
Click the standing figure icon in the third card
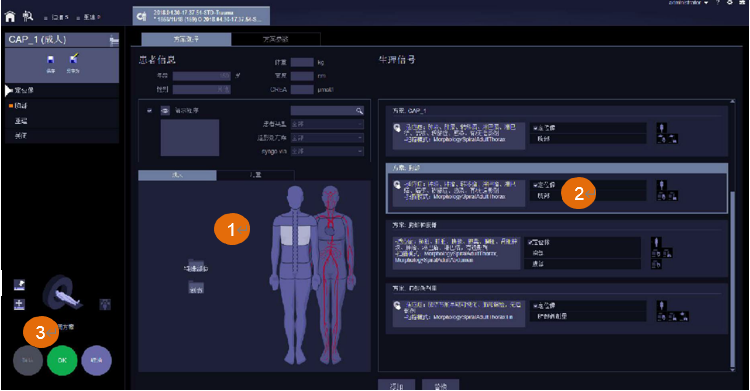tap(656, 242)
